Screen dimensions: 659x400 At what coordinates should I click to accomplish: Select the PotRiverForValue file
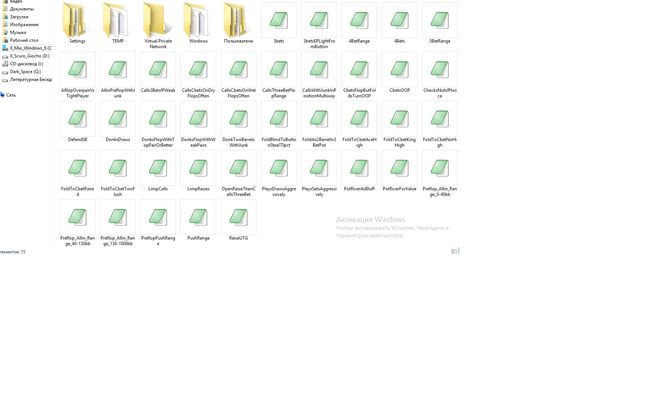399,171
